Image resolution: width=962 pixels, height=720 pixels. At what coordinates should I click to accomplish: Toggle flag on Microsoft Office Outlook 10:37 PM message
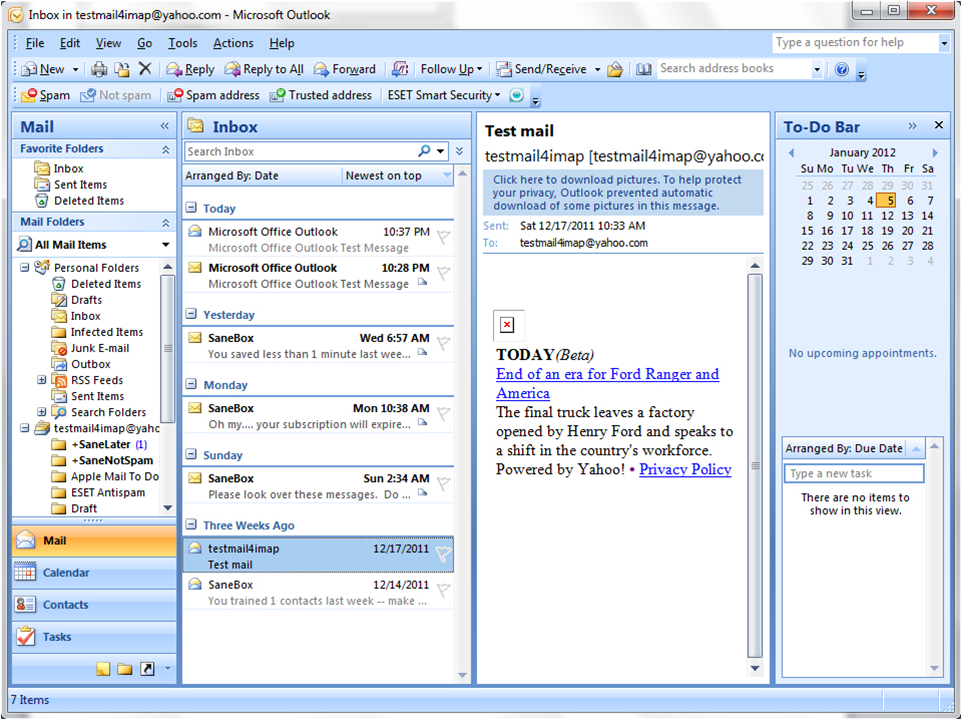tap(443, 238)
